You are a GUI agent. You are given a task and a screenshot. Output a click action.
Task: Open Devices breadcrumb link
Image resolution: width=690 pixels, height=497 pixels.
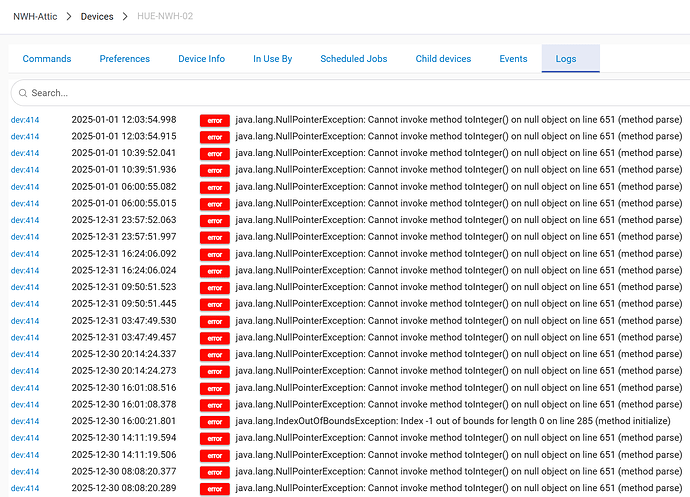(x=97, y=16)
